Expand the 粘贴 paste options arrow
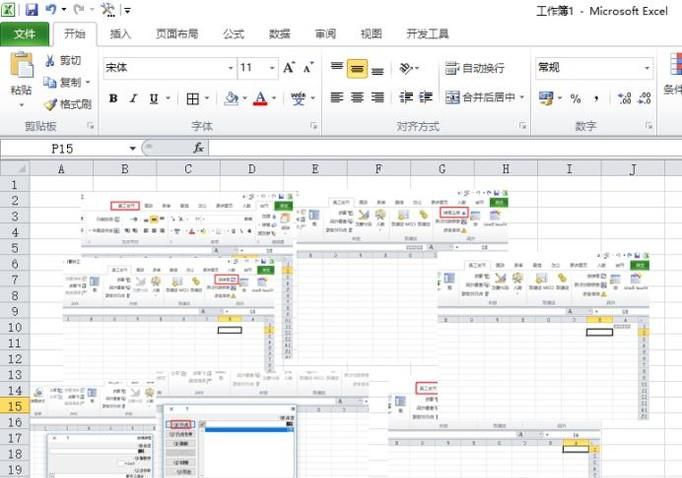Image resolution: width=682 pixels, height=478 pixels. [21, 105]
